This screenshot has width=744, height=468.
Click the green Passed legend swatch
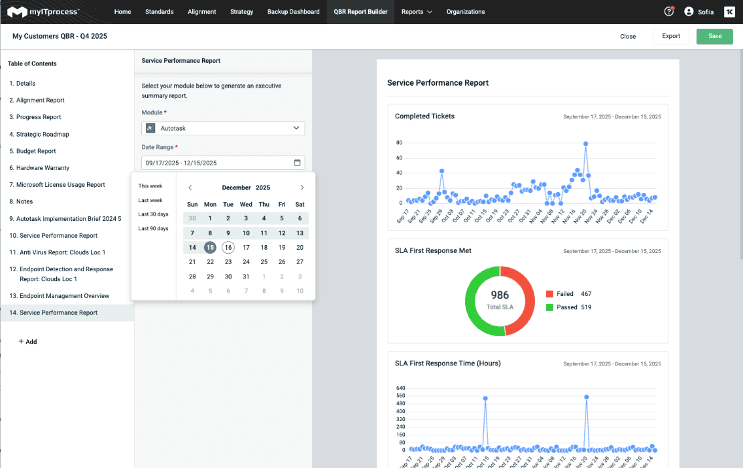tap(549, 307)
